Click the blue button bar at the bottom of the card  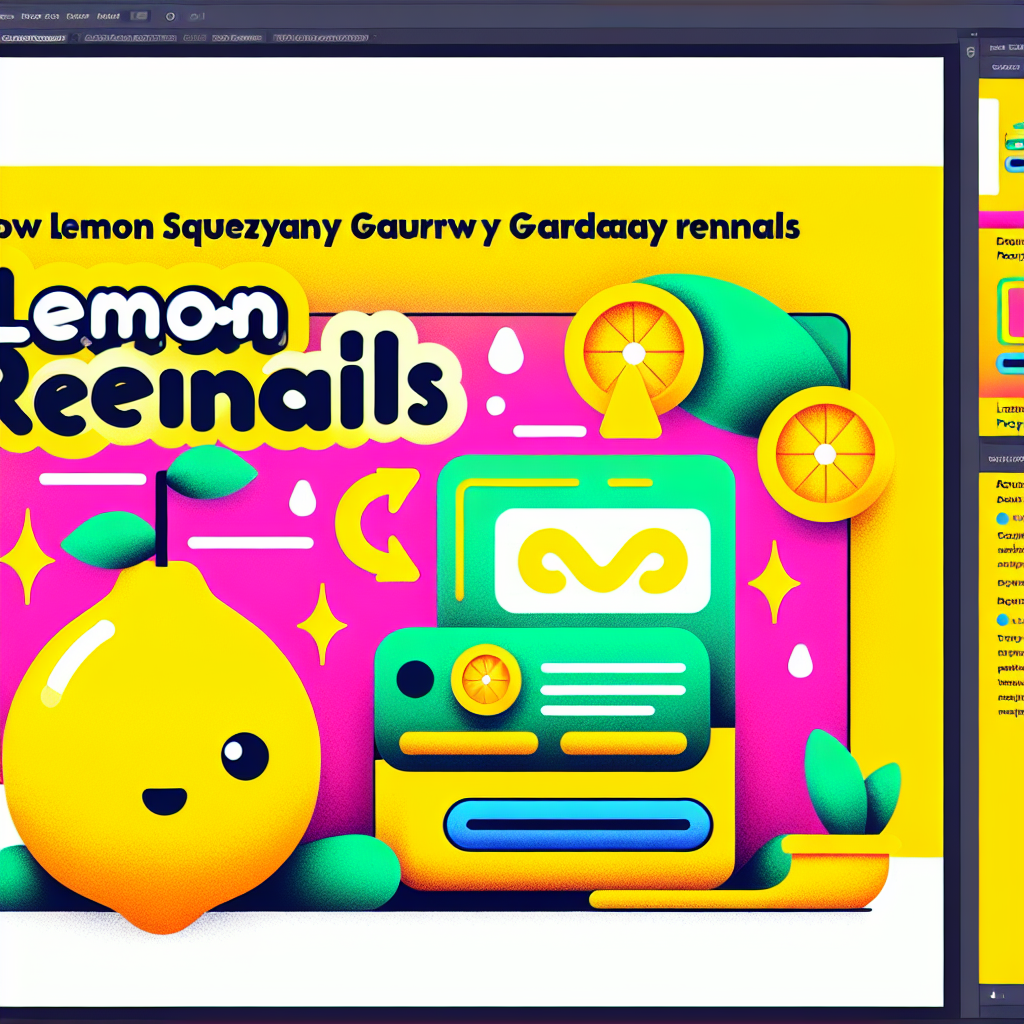578,823
